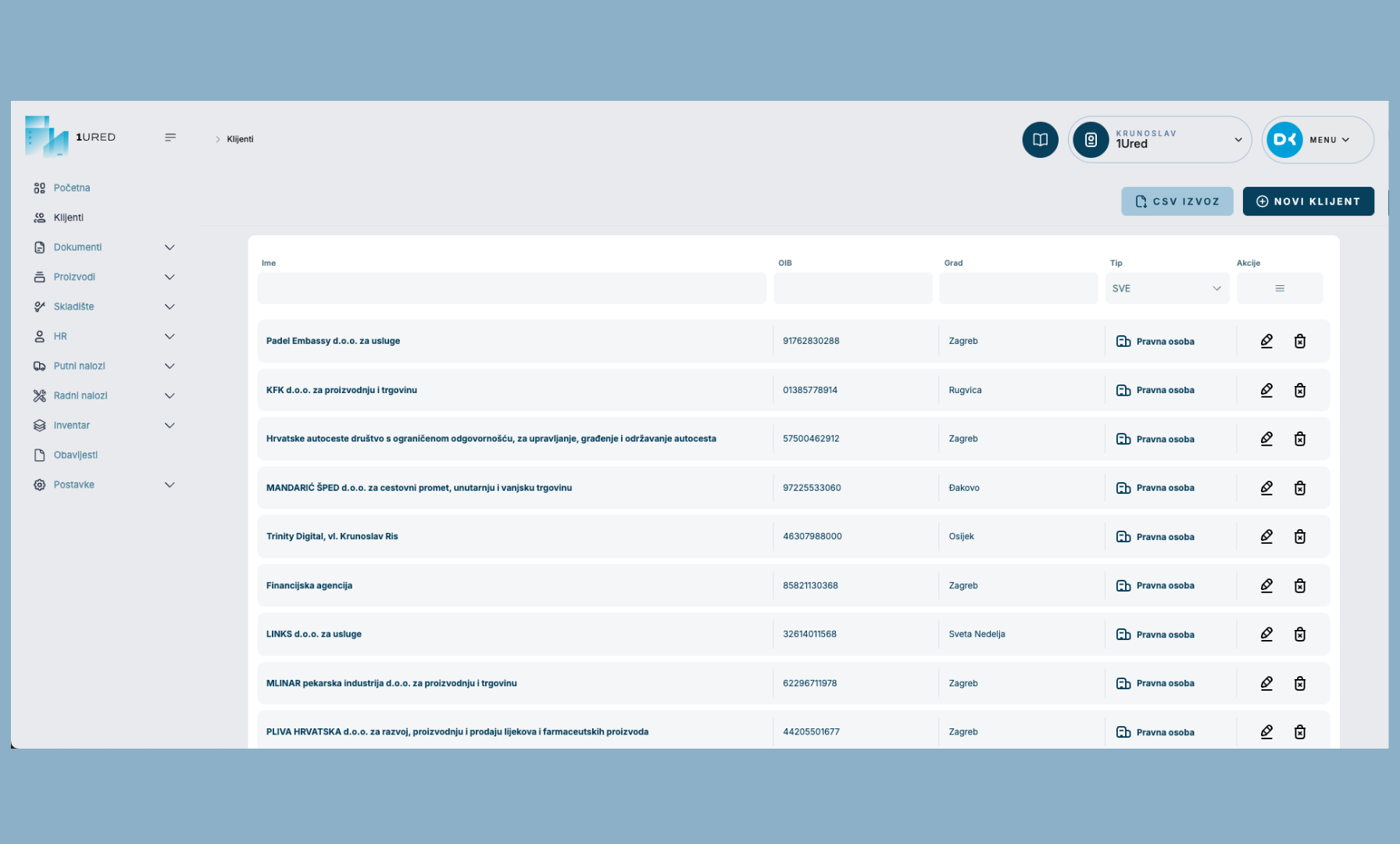Open Obavijesti in the sidebar
This screenshot has width=1400, height=844.
click(x=75, y=455)
